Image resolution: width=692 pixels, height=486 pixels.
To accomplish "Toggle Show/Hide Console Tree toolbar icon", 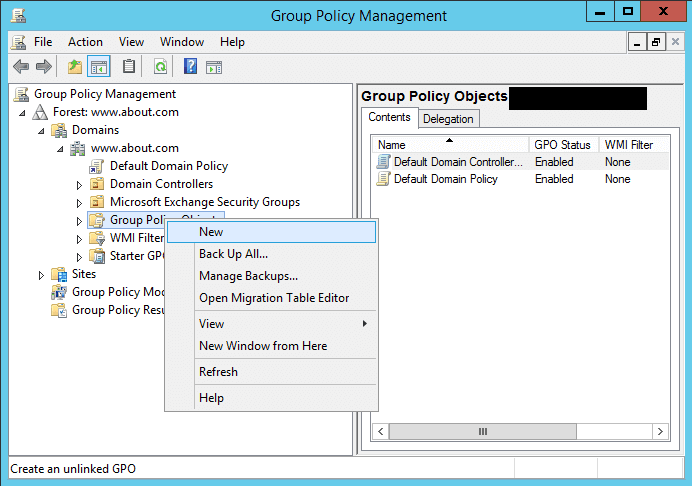I will 99,67.
